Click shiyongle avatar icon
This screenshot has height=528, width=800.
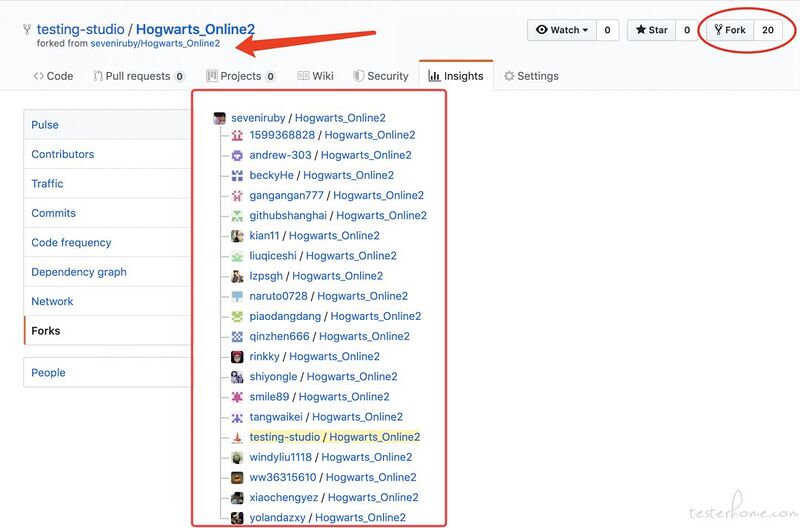237,377
